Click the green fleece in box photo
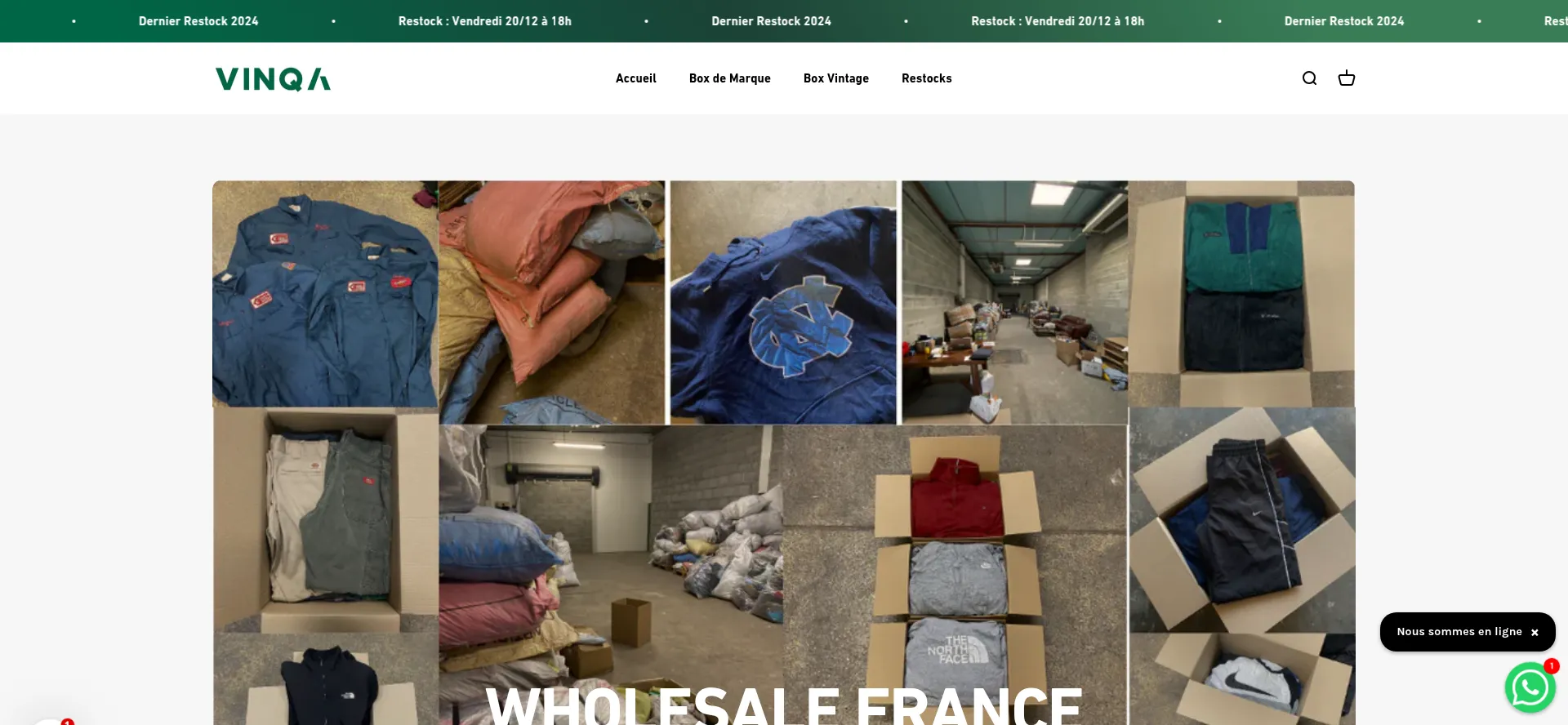Viewport: 1568px width, 725px height. 1241,294
